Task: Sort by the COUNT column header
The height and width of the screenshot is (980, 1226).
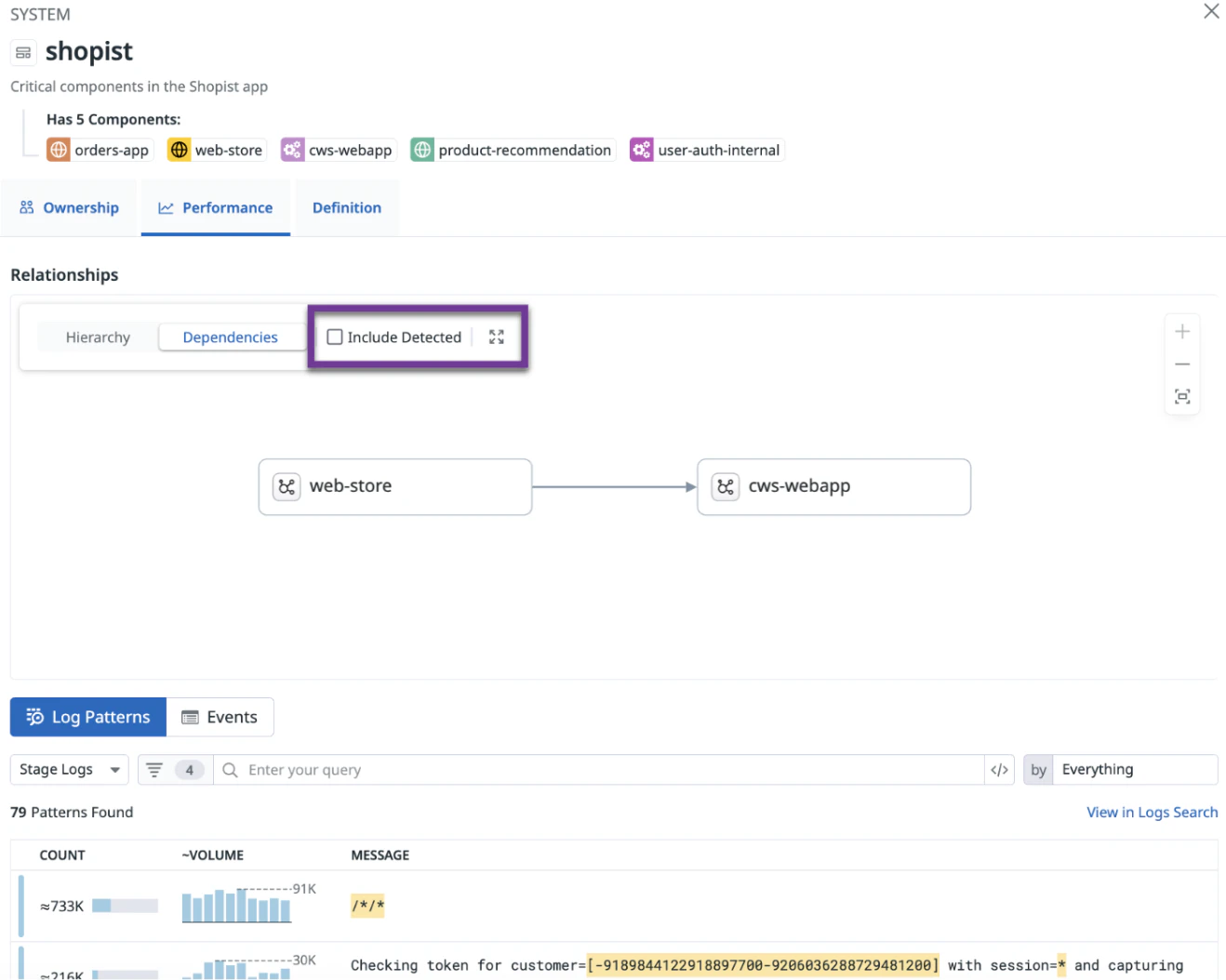Action: (62, 855)
